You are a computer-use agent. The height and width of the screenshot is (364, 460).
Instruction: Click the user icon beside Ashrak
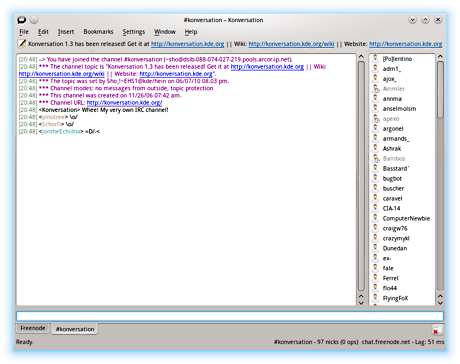coord(376,149)
